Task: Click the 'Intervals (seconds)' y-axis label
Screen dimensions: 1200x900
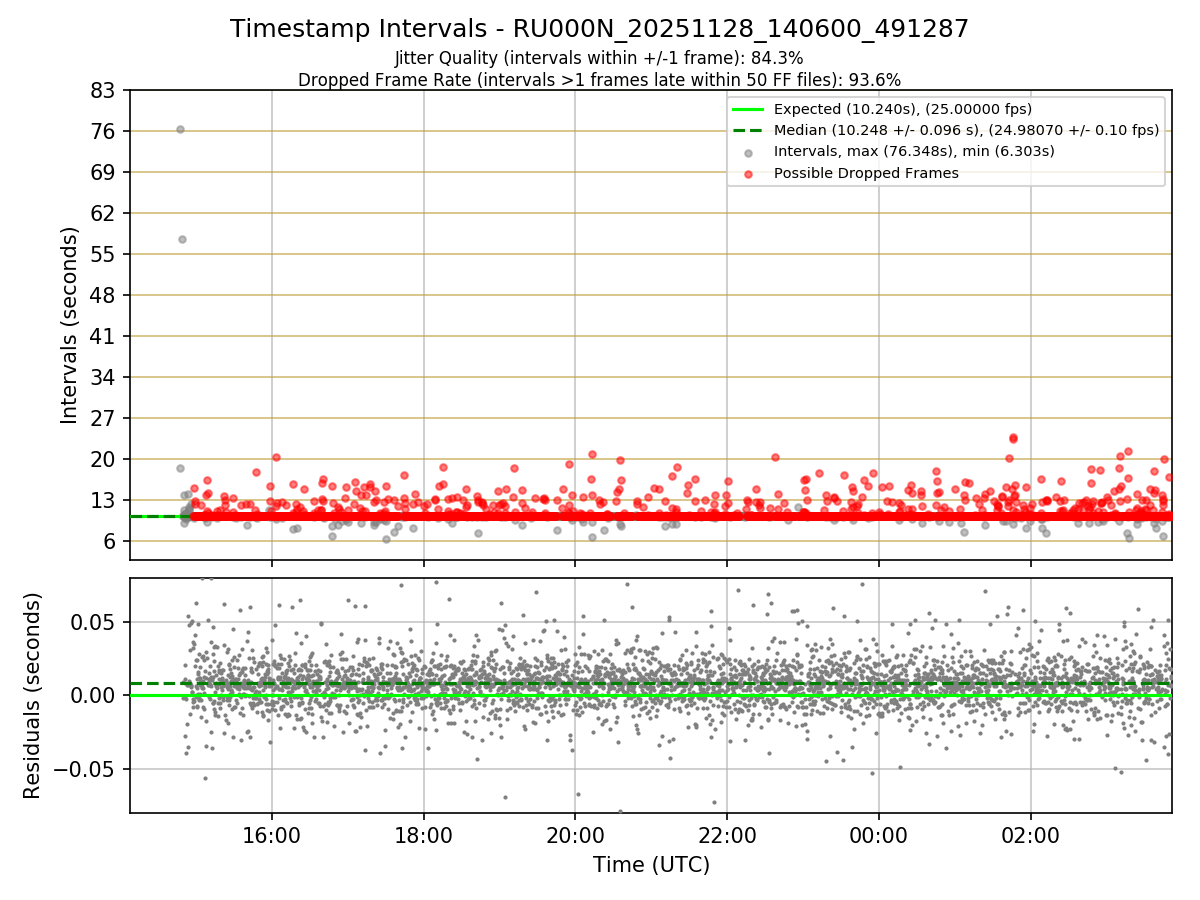Action: tap(70, 325)
